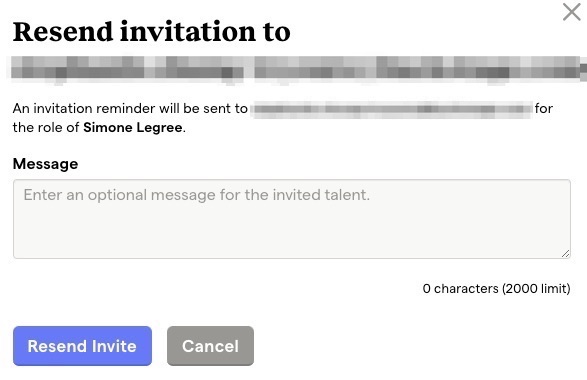Click the text area resize grip handle

point(565,253)
